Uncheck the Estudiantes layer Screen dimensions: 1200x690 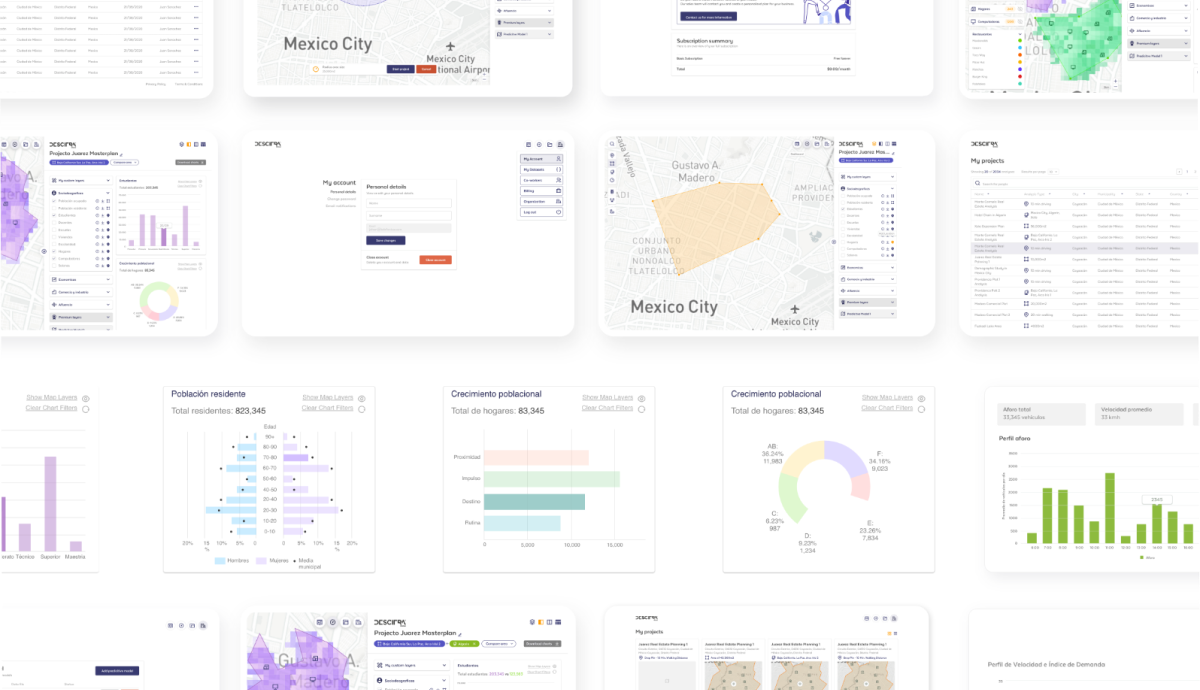point(54,215)
